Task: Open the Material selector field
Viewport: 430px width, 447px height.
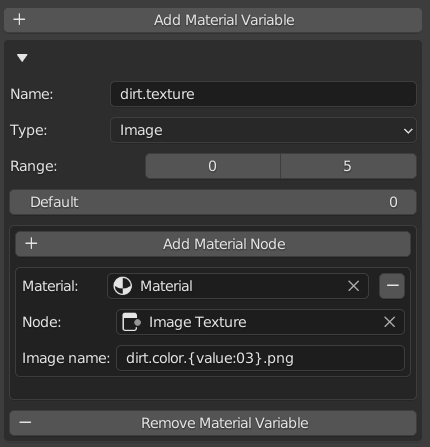Action: (x=238, y=286)
